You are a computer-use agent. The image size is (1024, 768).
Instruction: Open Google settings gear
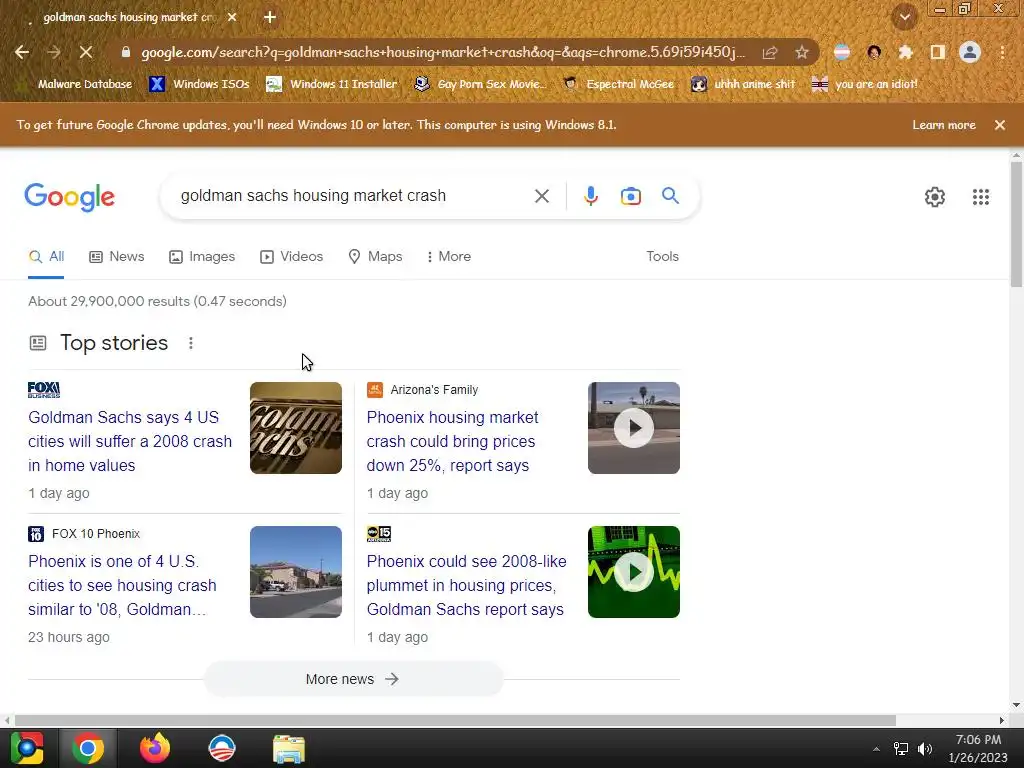click(x=935, y=197)
